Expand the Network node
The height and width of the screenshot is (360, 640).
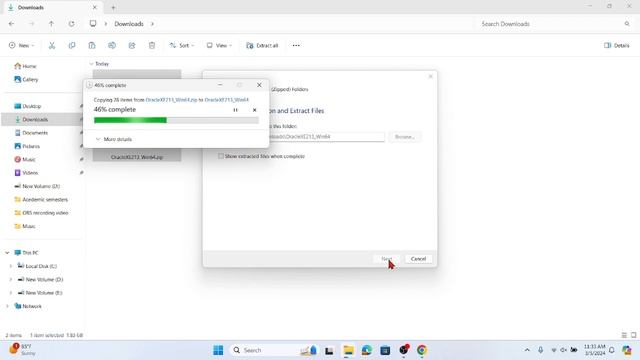click(x=7, y=306)
